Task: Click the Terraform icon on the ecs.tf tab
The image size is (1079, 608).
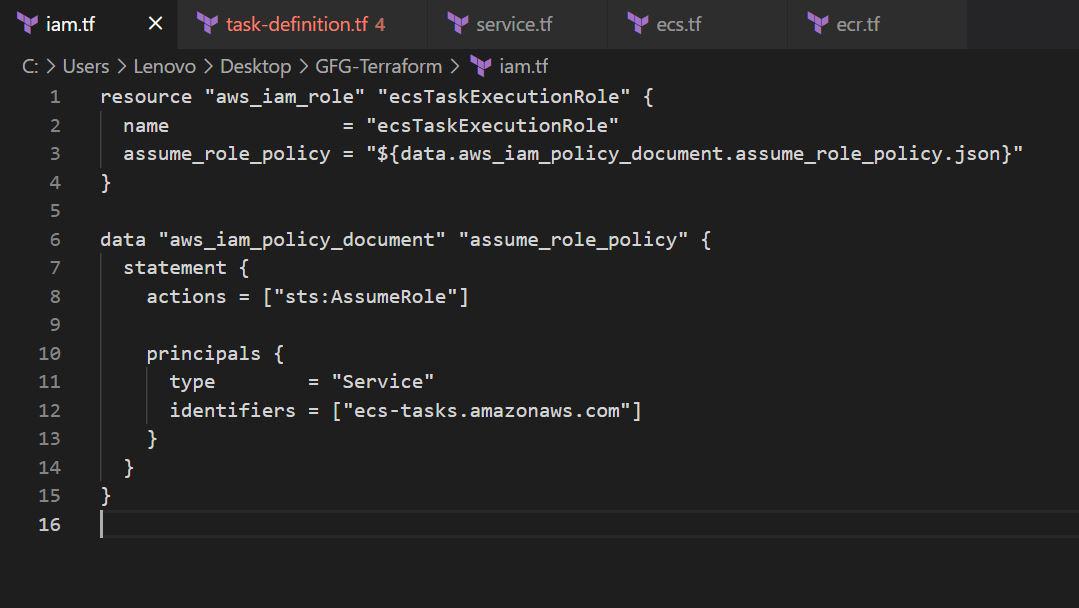Action: click(638, 24)
